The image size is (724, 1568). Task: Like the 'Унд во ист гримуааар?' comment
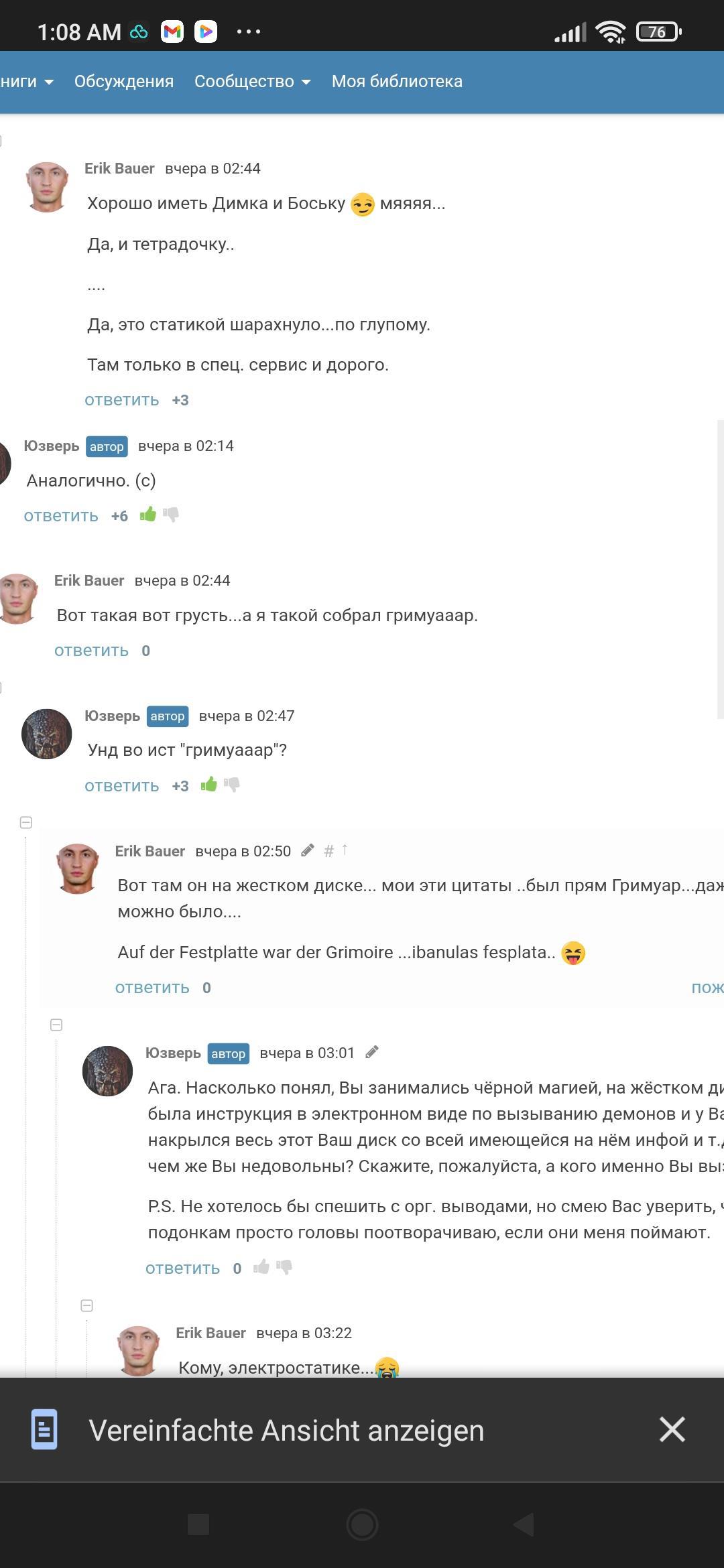coord(208,784)
